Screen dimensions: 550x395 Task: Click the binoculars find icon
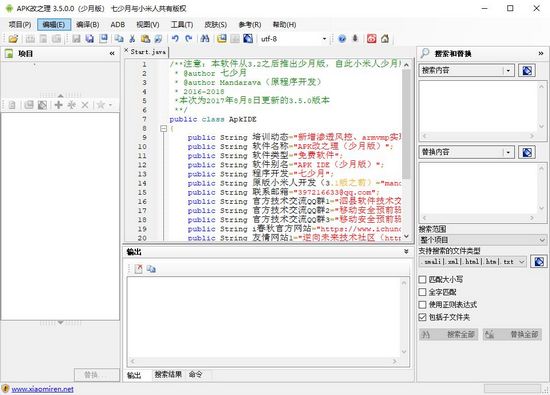pyautogui.click(x=205, y=39)
